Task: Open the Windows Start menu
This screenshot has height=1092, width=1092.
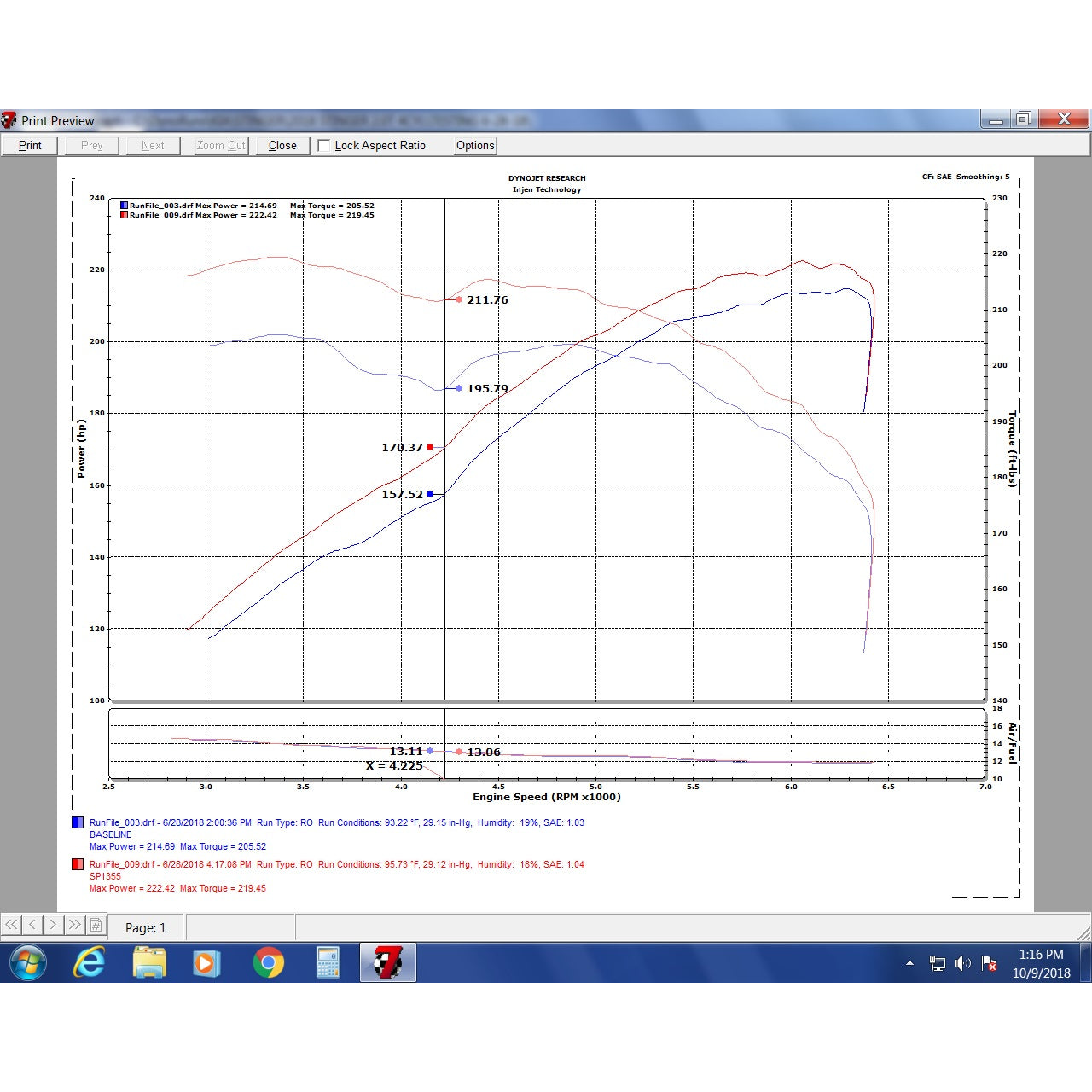Action: click(27, 963)
